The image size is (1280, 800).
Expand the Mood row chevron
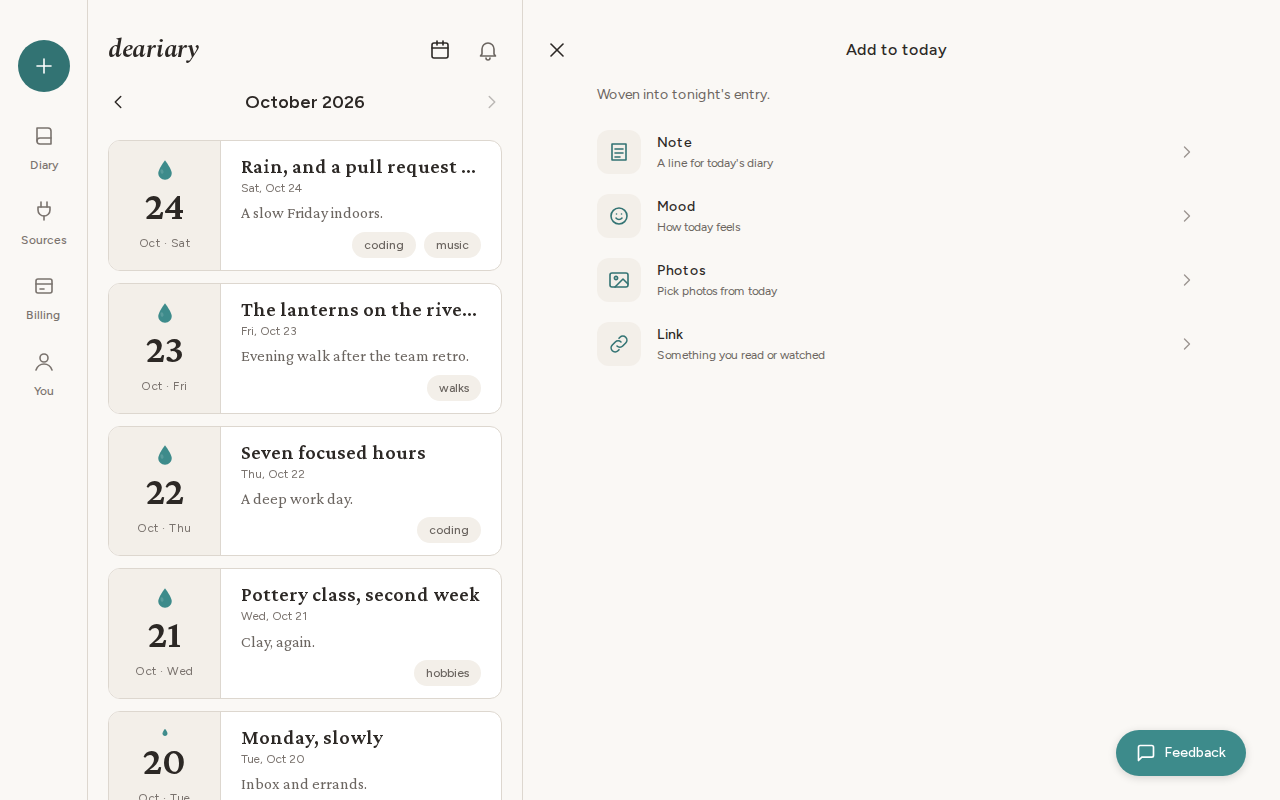pyautogui.click(x=1187, y=216)
